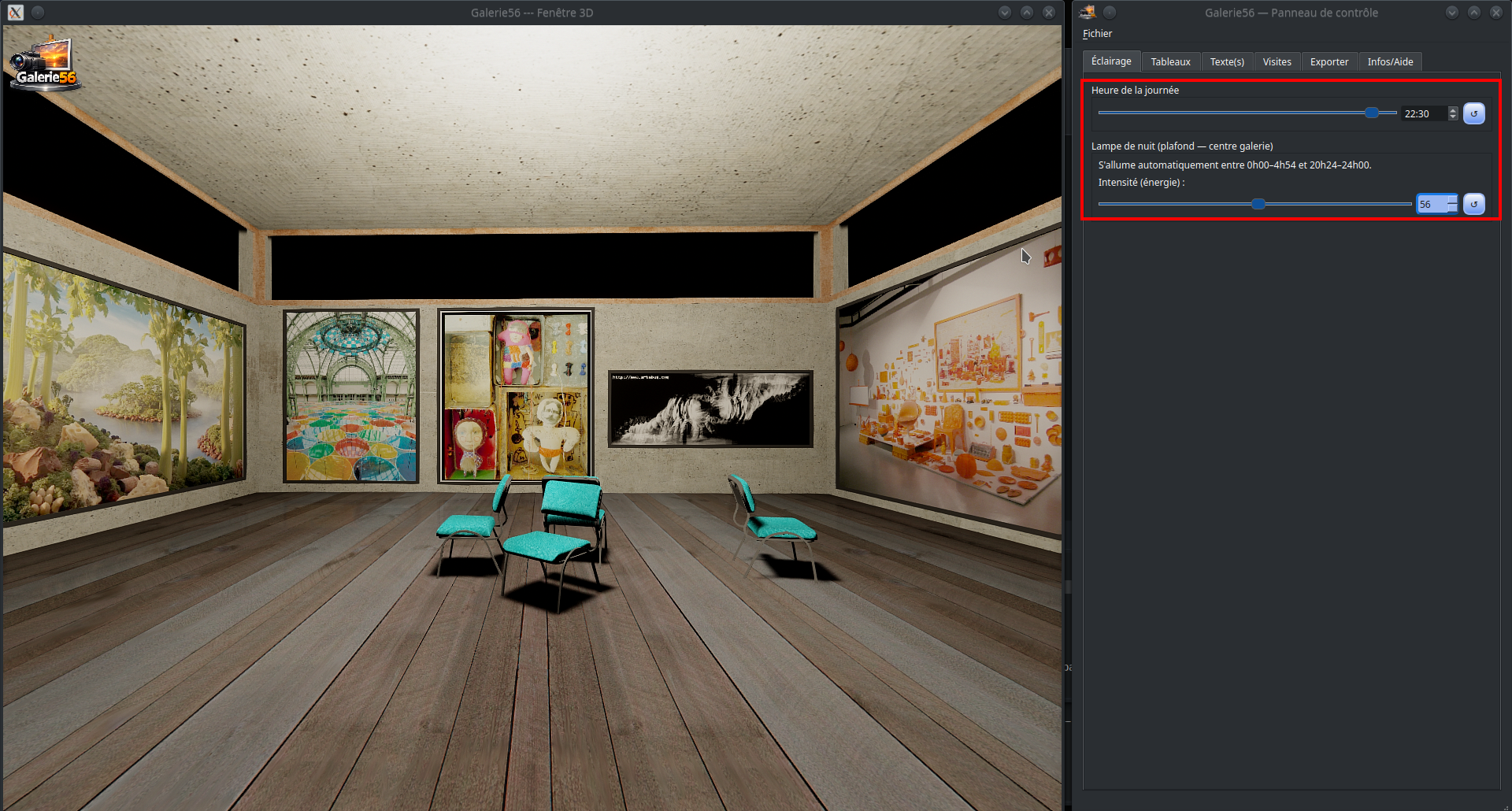Minimize the Fenêtre 3D window
1512x811 pixels.
click(x=1005, y=13)
